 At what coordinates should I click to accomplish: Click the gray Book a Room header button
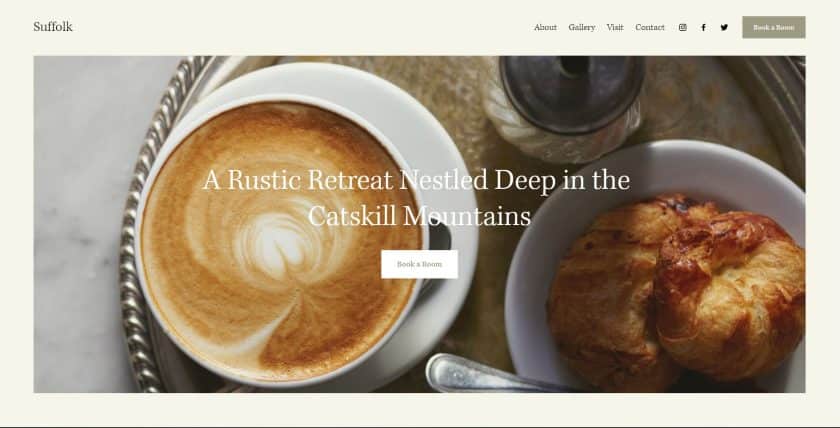[x=774, y=27]
